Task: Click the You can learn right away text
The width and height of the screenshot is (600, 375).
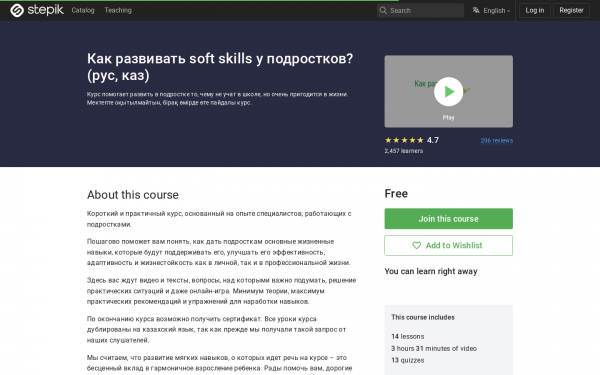Action: click(431, 271)
